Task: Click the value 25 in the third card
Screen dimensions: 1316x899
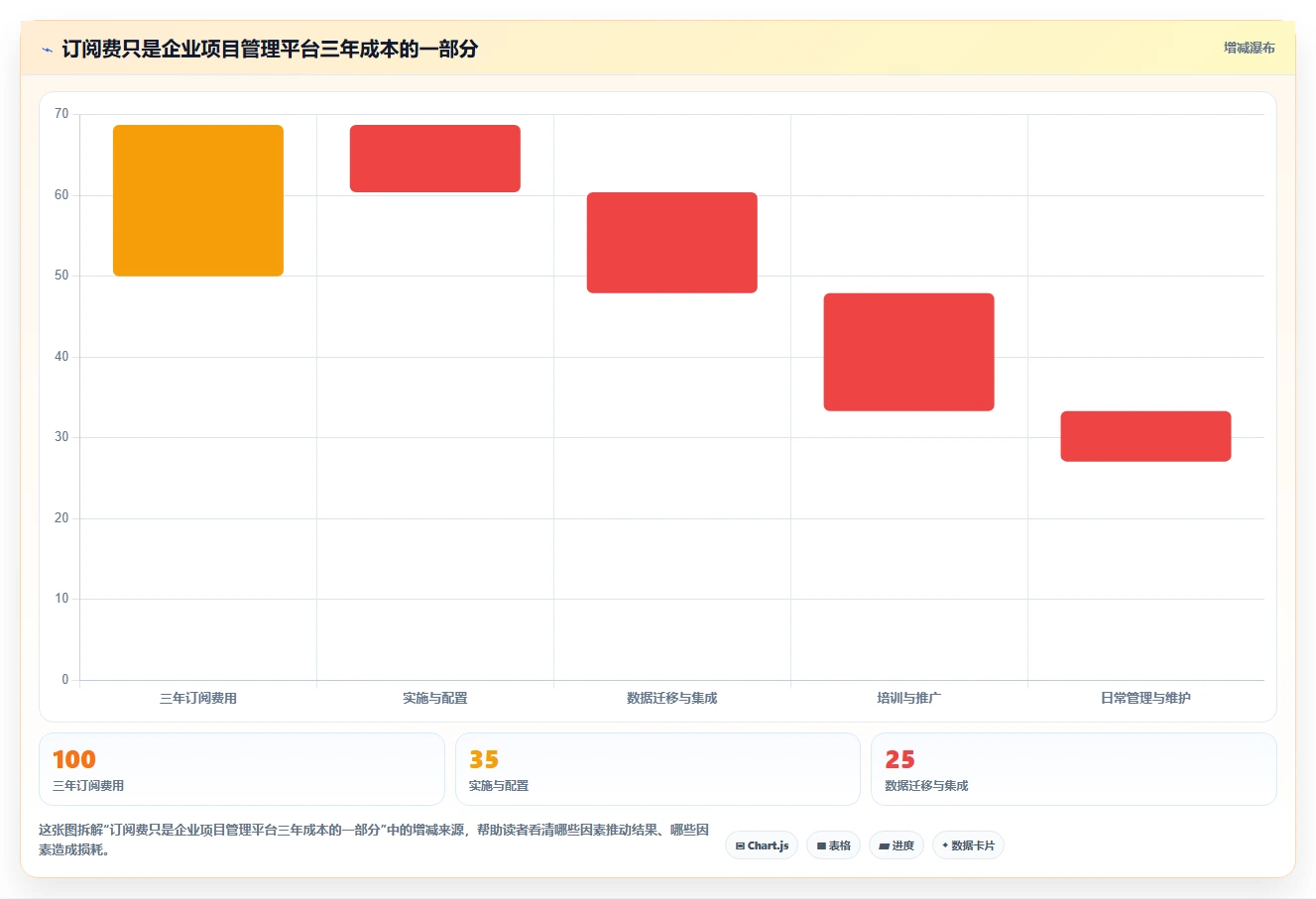Action: (x=899, y=759)
